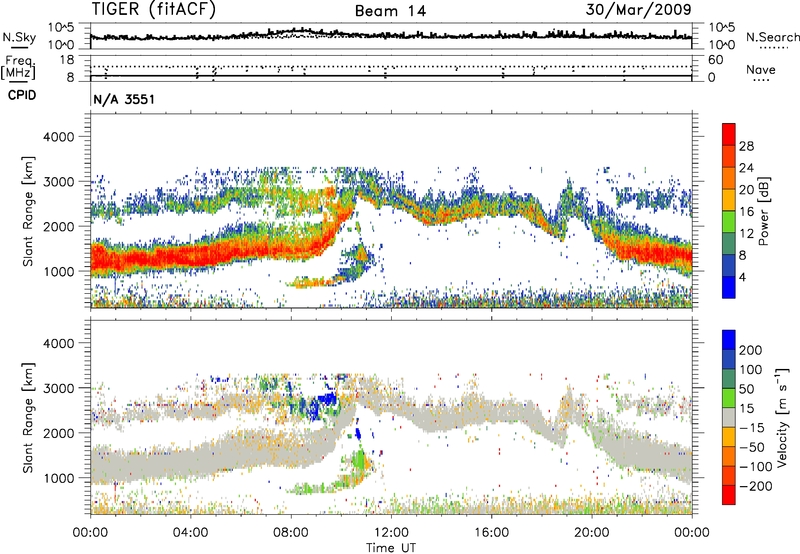Viewport: 800px width, 554px height.
Task: Select the 16:00 time axis label
Action: pyautogui.click(x=491, y=533)
